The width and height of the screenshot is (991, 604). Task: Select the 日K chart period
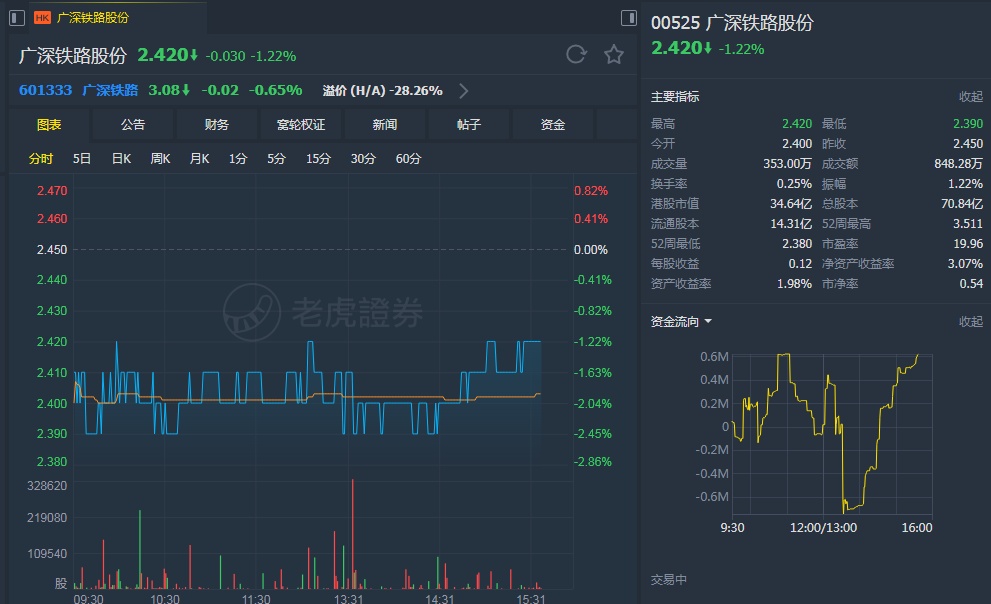tap(121, 159)
